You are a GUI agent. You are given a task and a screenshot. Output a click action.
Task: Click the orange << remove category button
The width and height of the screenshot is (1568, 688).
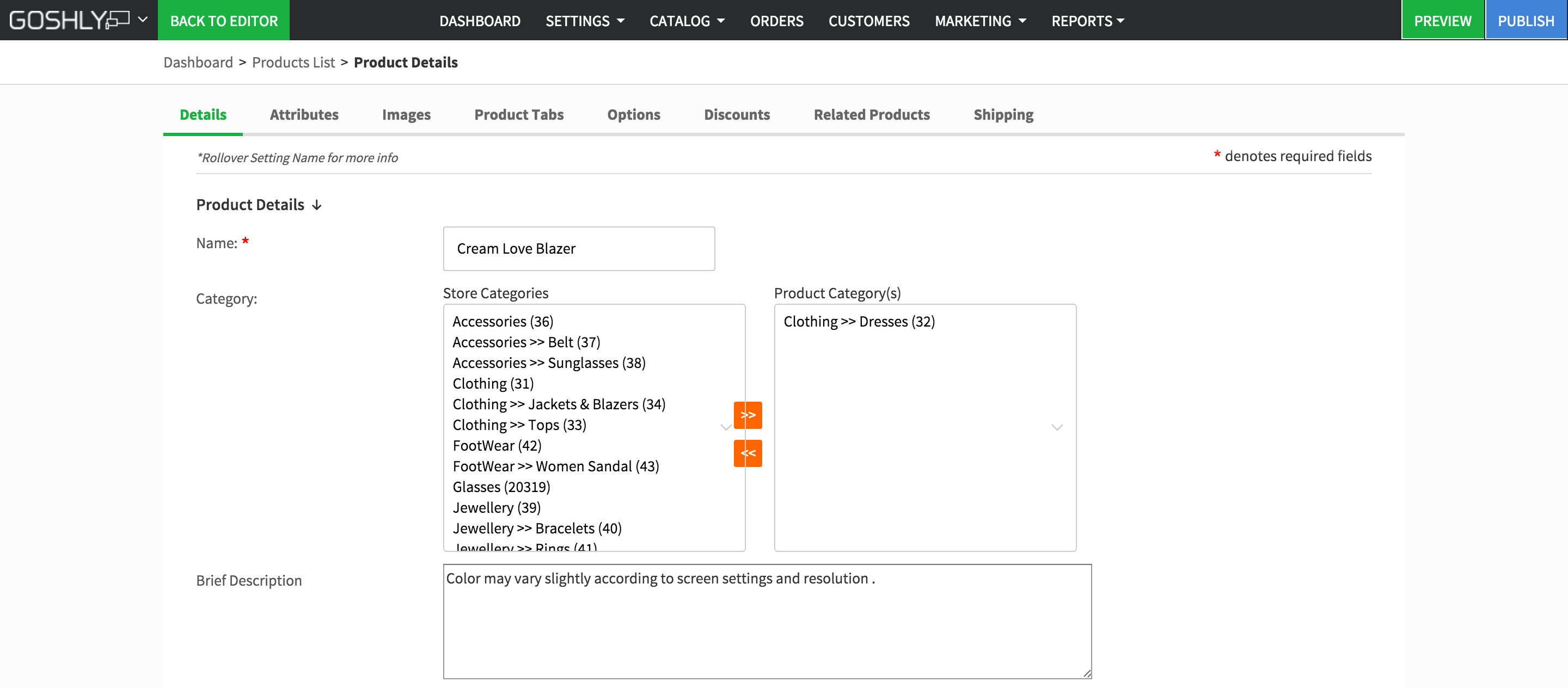tap(748, 453)
